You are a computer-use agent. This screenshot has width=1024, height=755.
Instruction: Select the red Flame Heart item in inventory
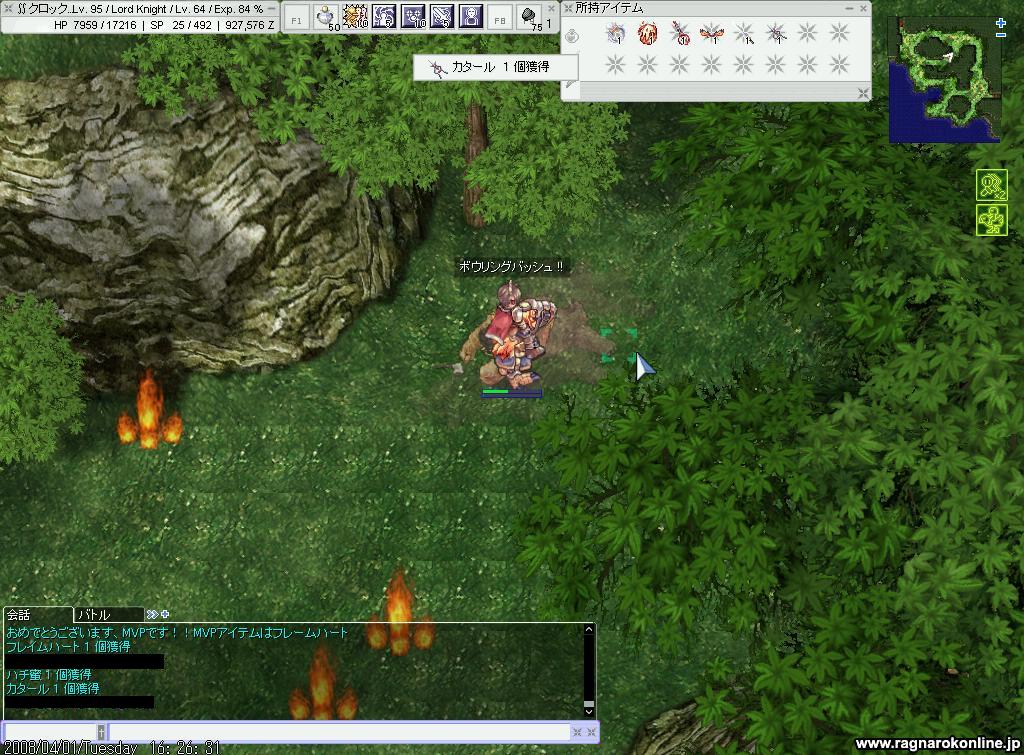(647, 32)
